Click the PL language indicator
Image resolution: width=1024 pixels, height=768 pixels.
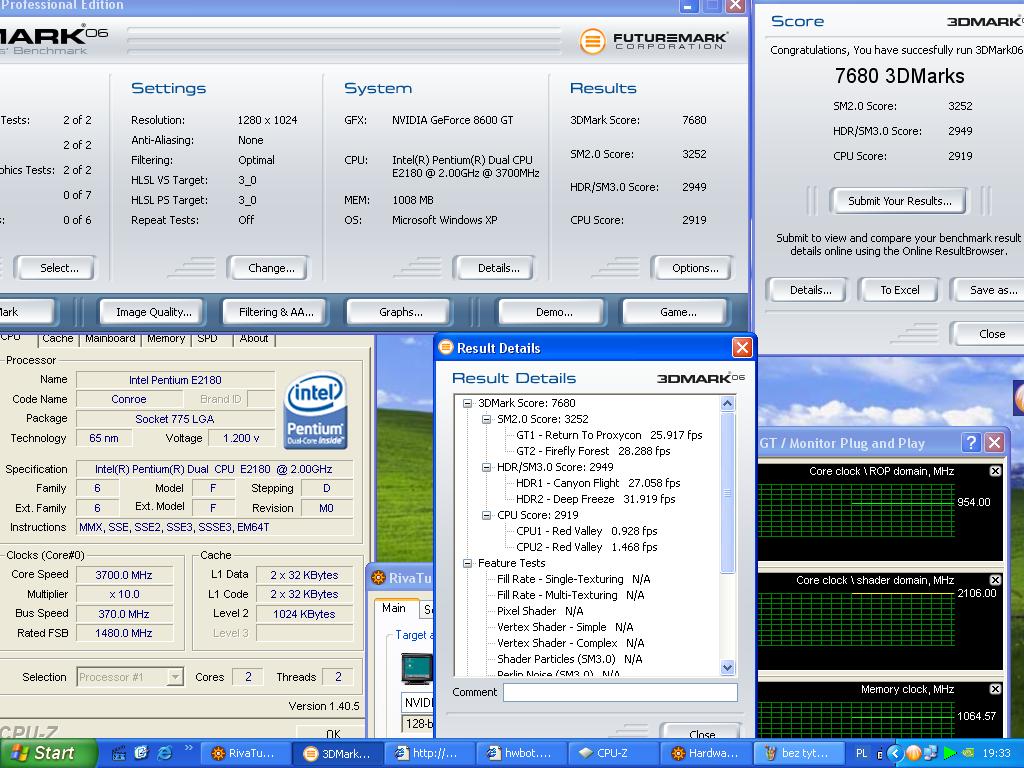[x=861, y=753]
